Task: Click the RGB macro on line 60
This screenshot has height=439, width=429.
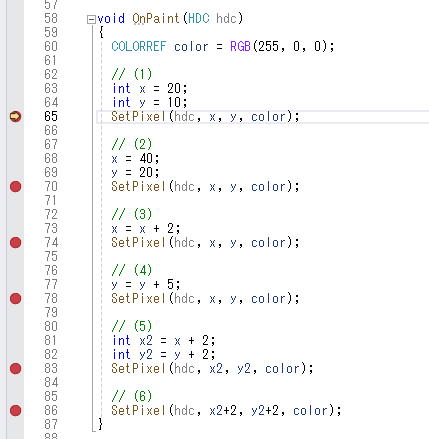Action: pyautogui.click(x=240, y=46)
